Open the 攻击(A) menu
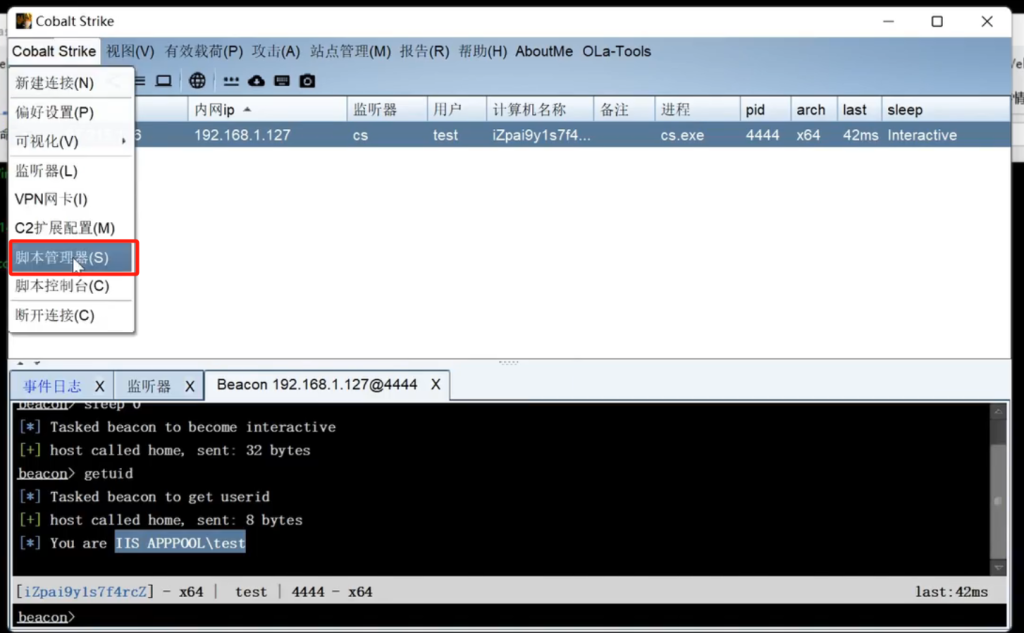1024x633 pixels. coord(276,52)
